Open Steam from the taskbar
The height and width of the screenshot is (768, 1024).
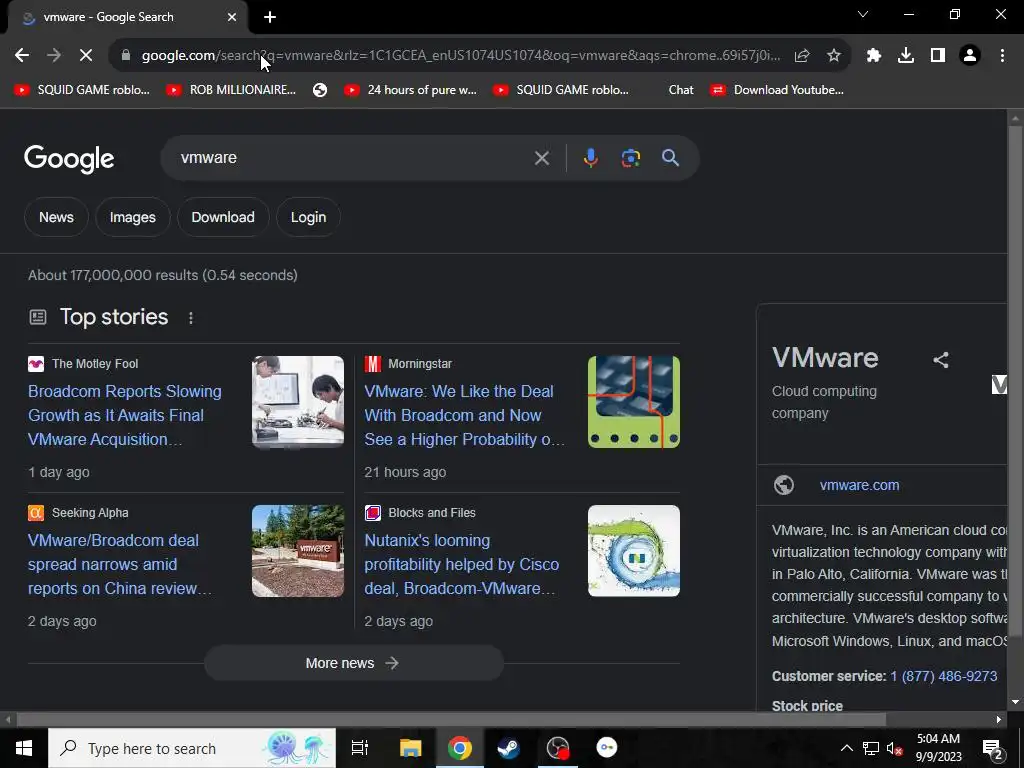(x=508, y=748)
